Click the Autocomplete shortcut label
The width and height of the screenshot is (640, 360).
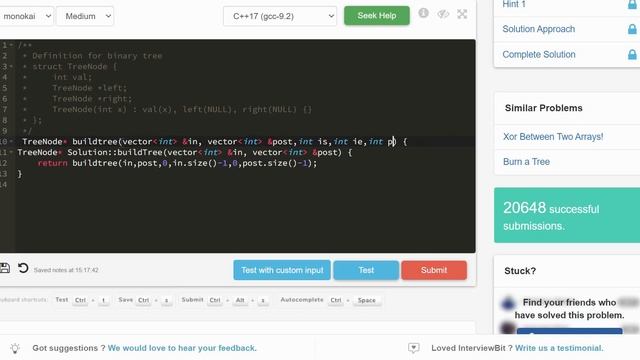click(x=302, y=300)
